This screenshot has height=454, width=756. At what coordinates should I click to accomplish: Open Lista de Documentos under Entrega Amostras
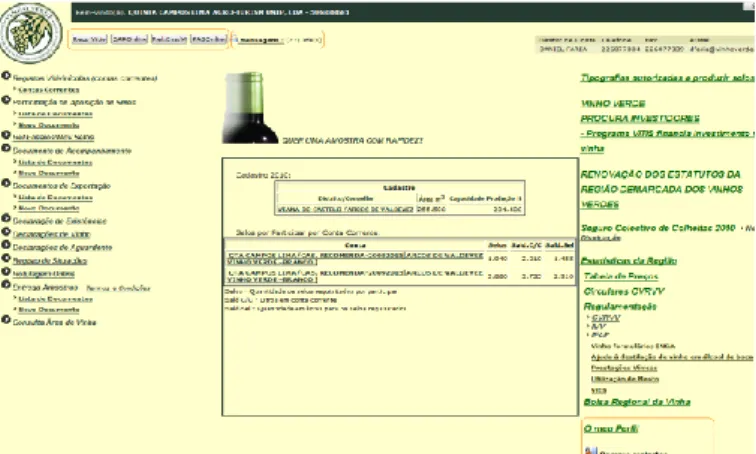pos(55,299)
